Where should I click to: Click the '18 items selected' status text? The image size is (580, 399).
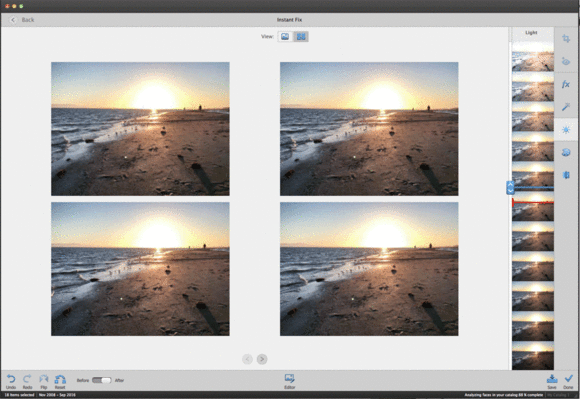pos(19,395)
